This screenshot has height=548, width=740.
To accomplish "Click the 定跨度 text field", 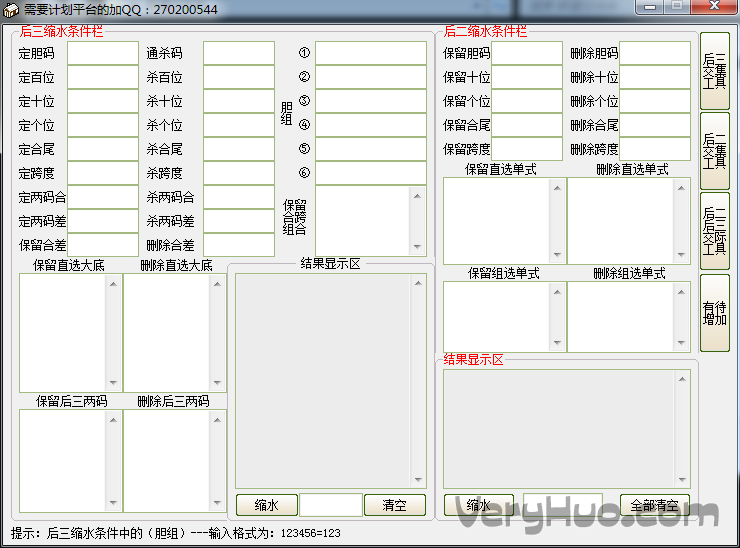I will coord(102,173).
